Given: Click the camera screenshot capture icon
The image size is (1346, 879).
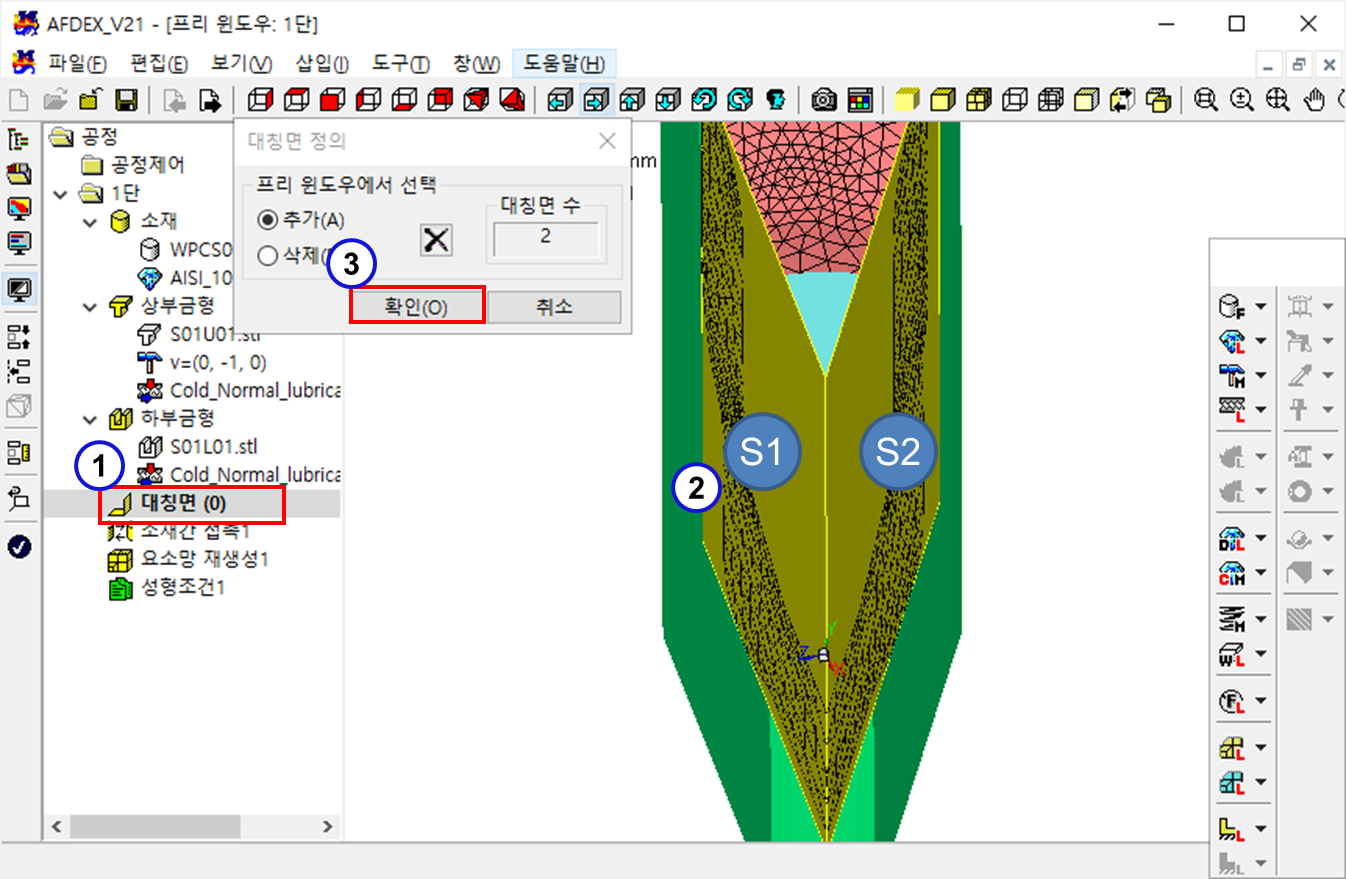Looking at the screenshot, I should [x=824, y=100].
